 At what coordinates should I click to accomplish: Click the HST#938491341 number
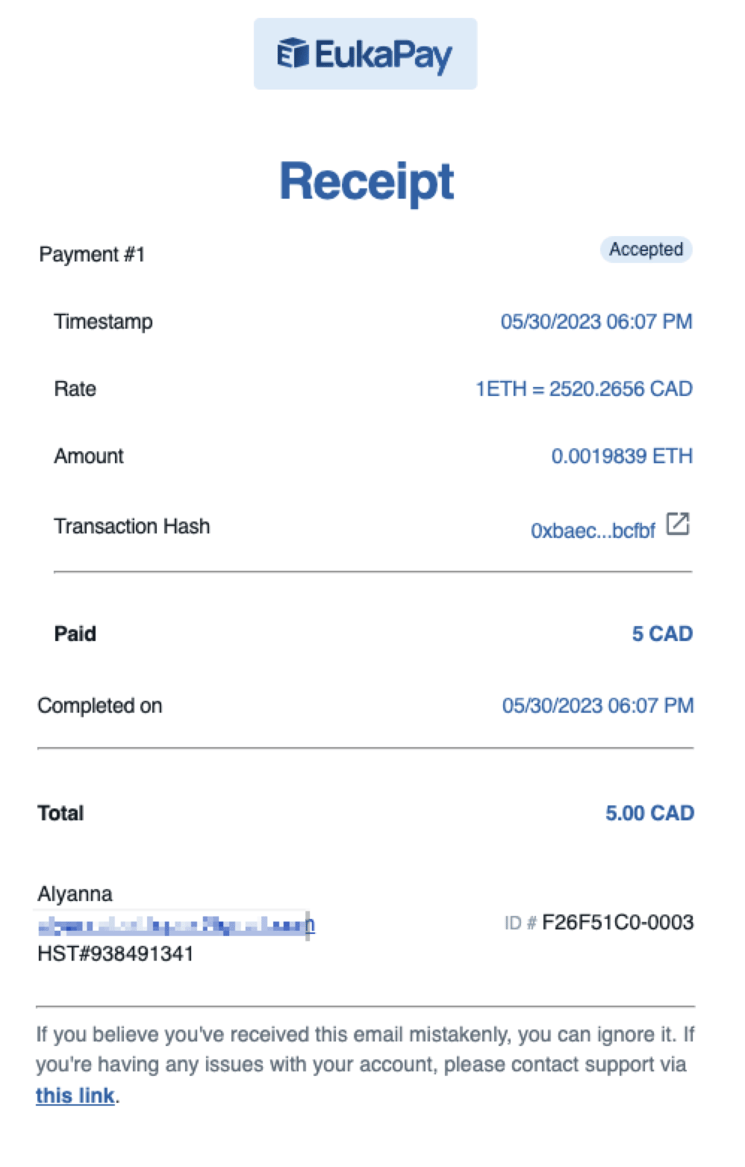(116, 954)
